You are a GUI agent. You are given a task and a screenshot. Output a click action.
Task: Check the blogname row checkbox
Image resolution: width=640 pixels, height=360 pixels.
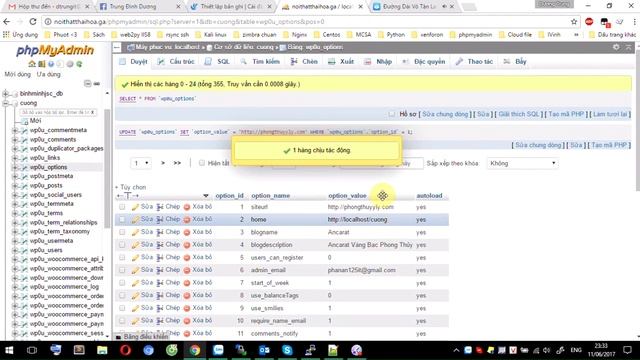pyautogui.click(x=122, y=232)
